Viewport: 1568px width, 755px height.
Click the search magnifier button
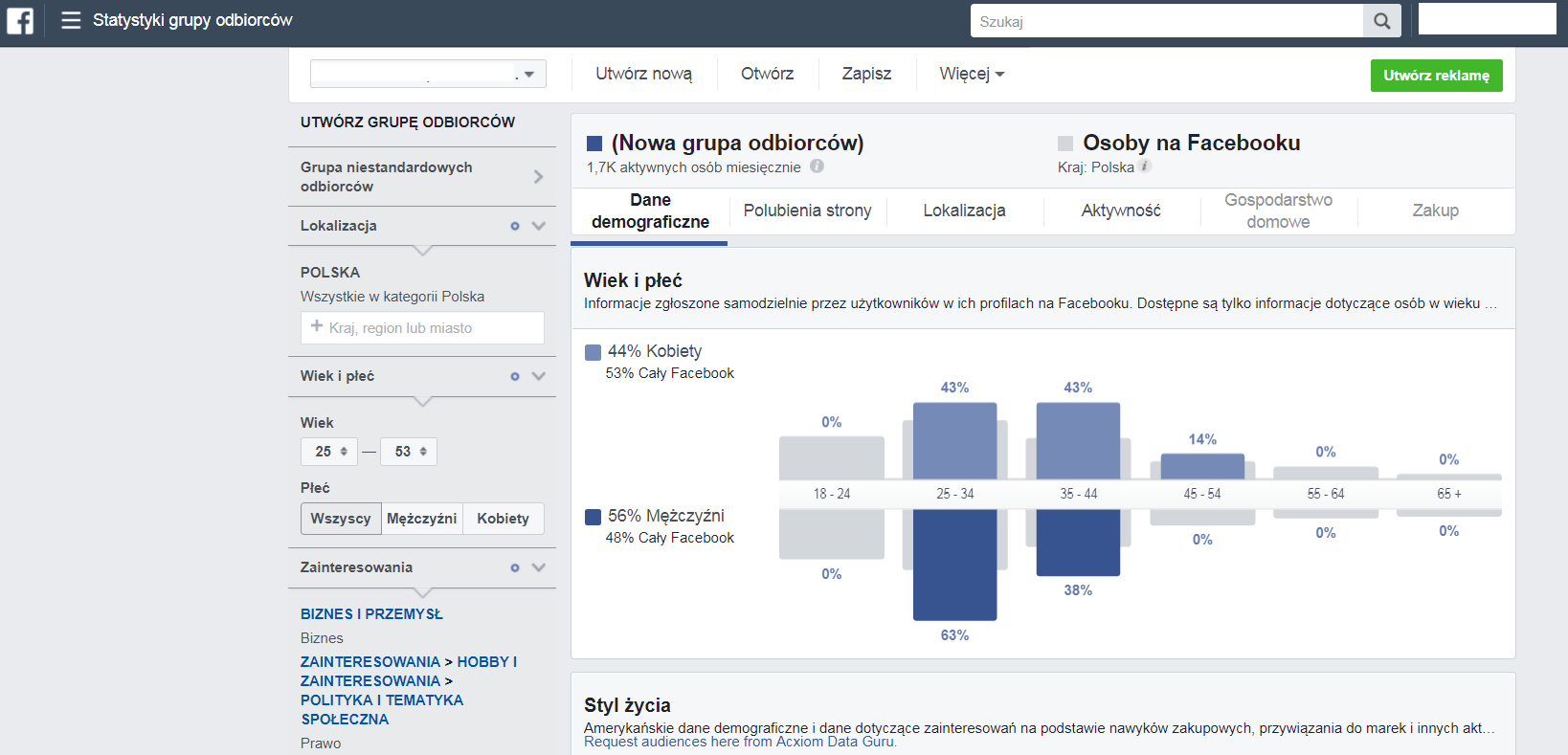[1382, 21]
